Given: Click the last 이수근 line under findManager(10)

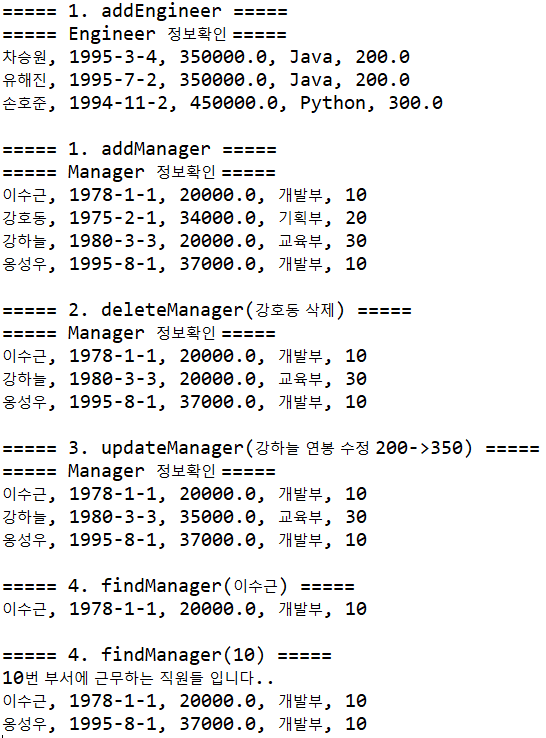Looking at the screenshot, I should coord(185,701).
